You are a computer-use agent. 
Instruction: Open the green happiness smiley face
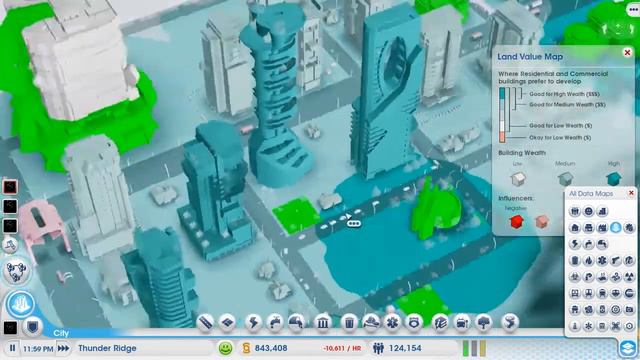pos(225,348)
